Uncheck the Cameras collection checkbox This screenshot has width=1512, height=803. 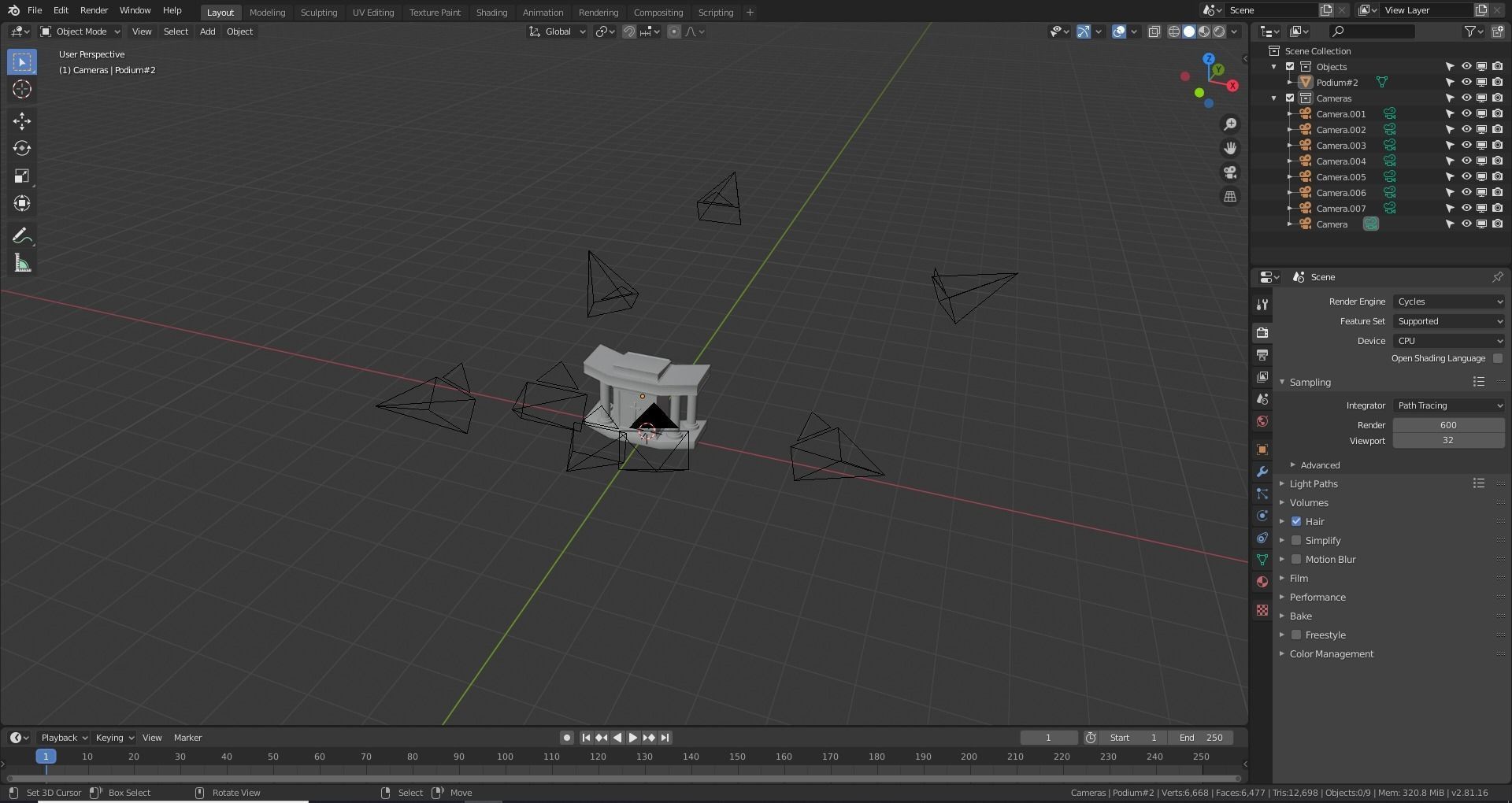point(1290,98)
